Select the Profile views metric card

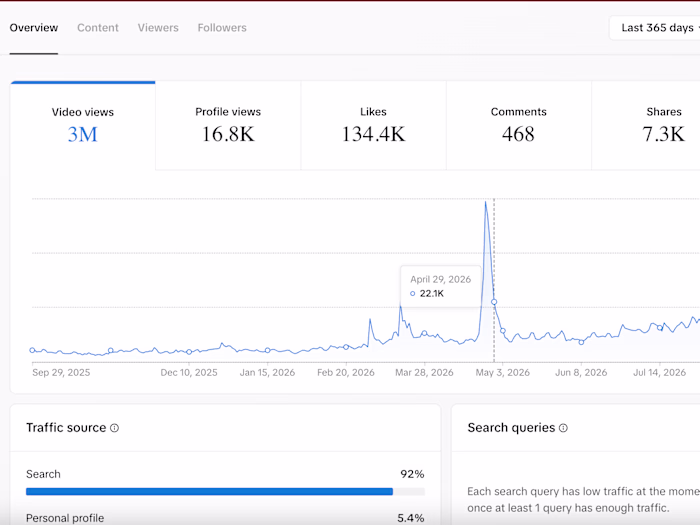[x=228, y=126]
